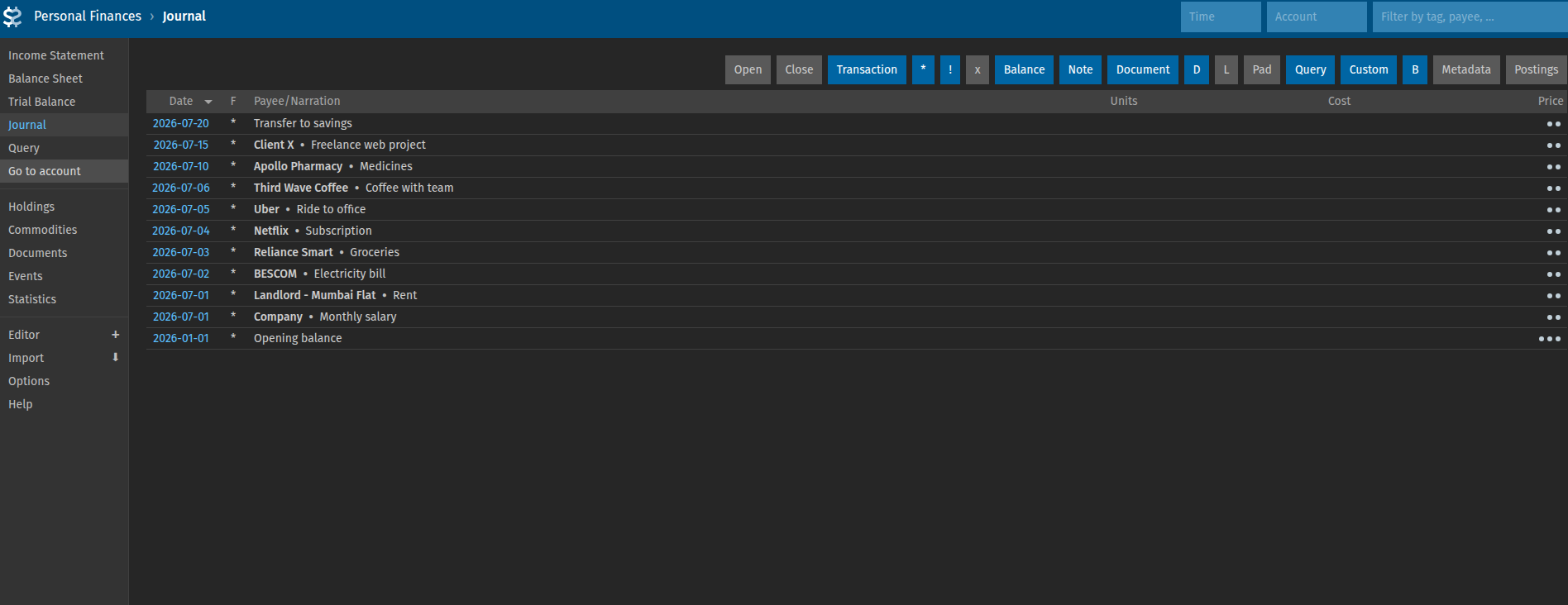Toggle the B budget entries filter
Screen dimensions: 1568x605
click(x=1415, y=69)
